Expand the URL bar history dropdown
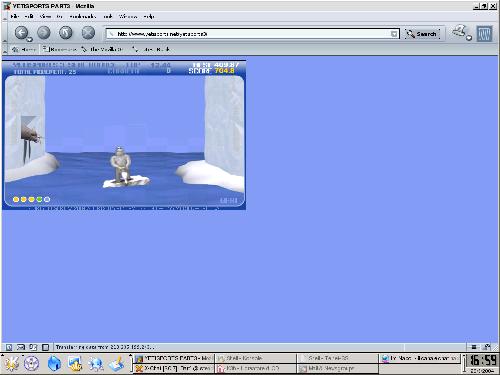Image resolution: width=500 pixels, height=375 pixels. pyautogui.click(x=394, y=34)
